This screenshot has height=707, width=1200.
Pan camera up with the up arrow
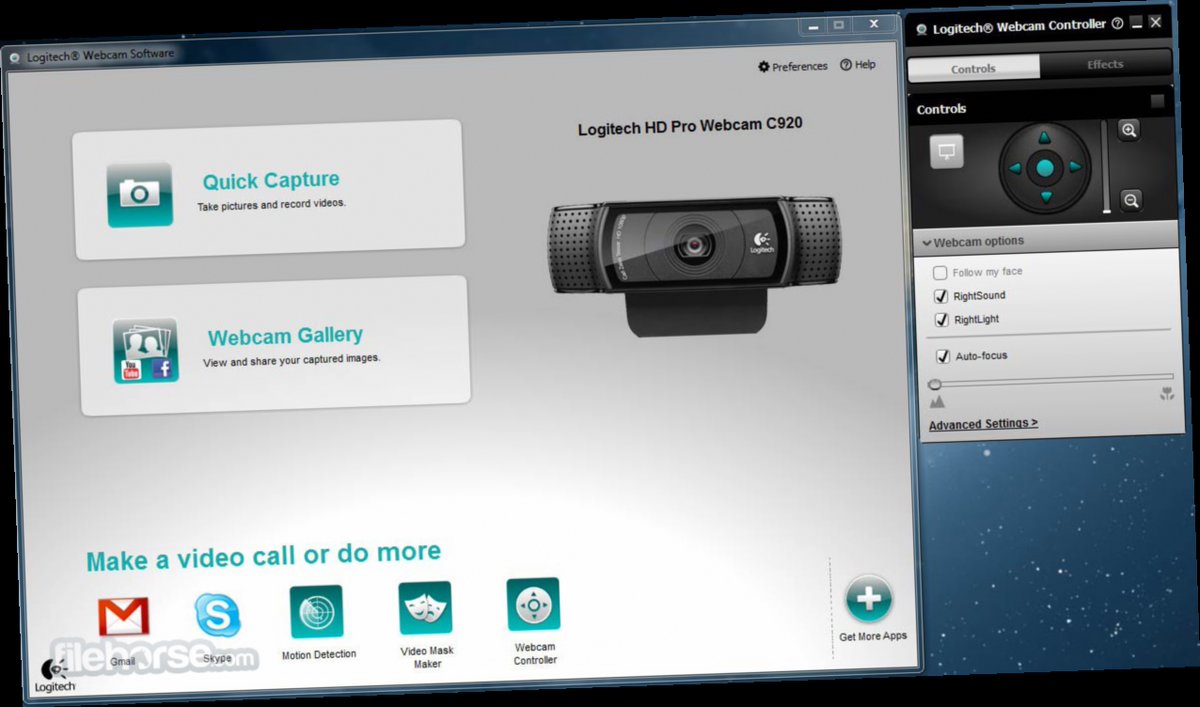(1045, 138)
